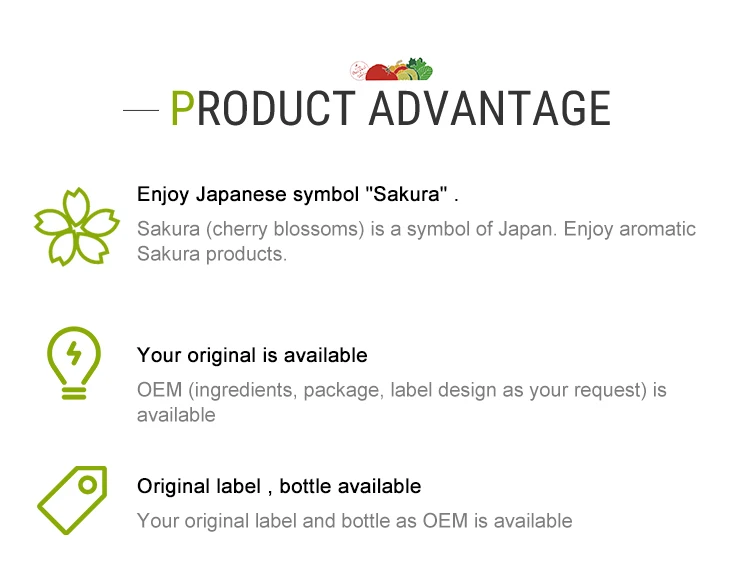Click the green letter P in the heading
Viewport: 750px width, 587px height.
181,108
